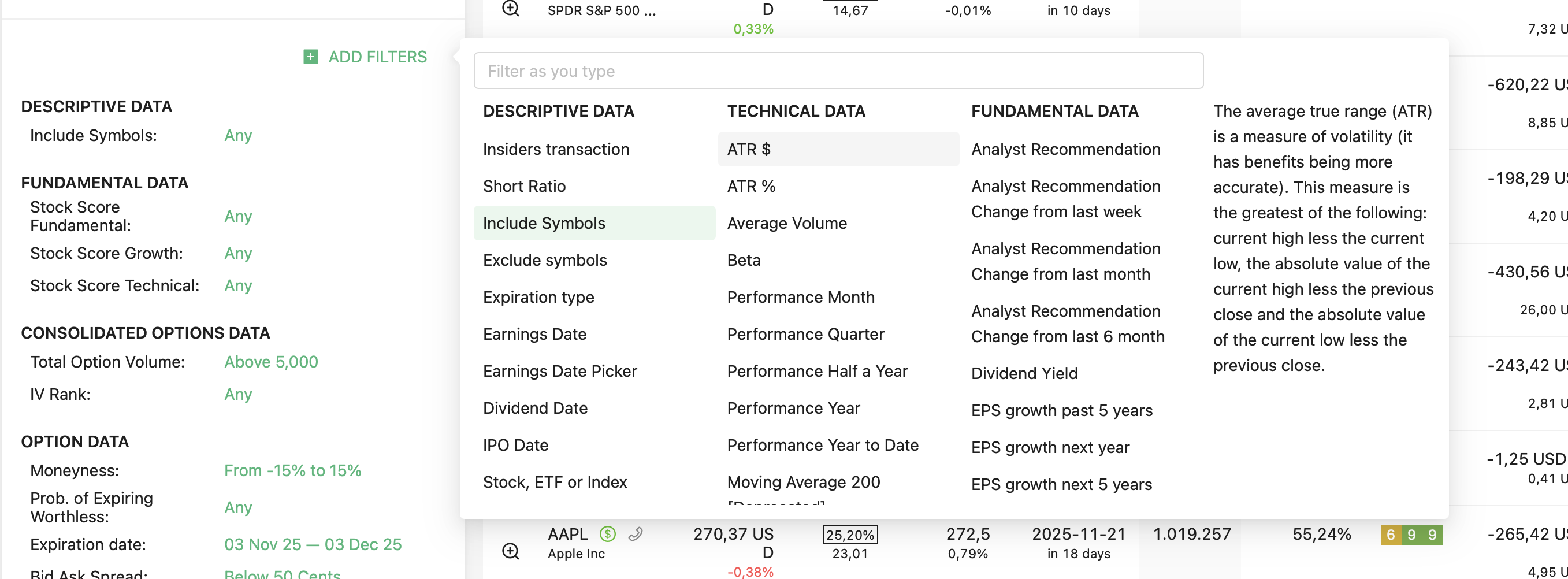Image resolution: width=1568 pixels, height=579 pixels.
Task: Click the AAPL stock score badge 6 9 9
Action: 1411,535
